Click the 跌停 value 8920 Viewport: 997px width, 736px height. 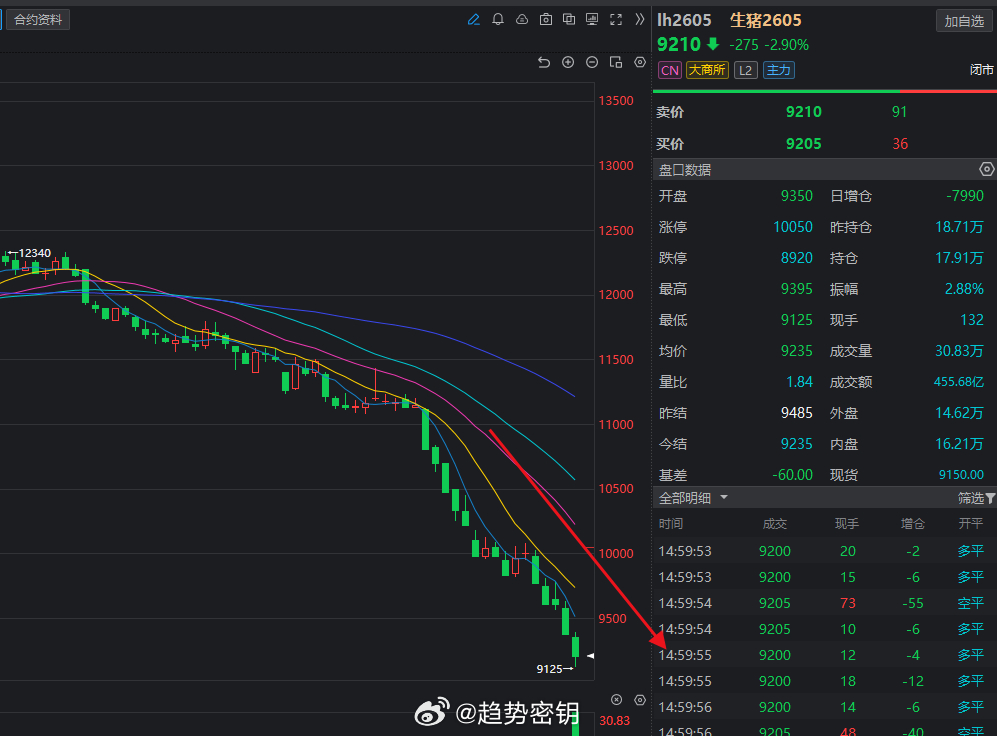pyautogui.click(x=797, y=258)
